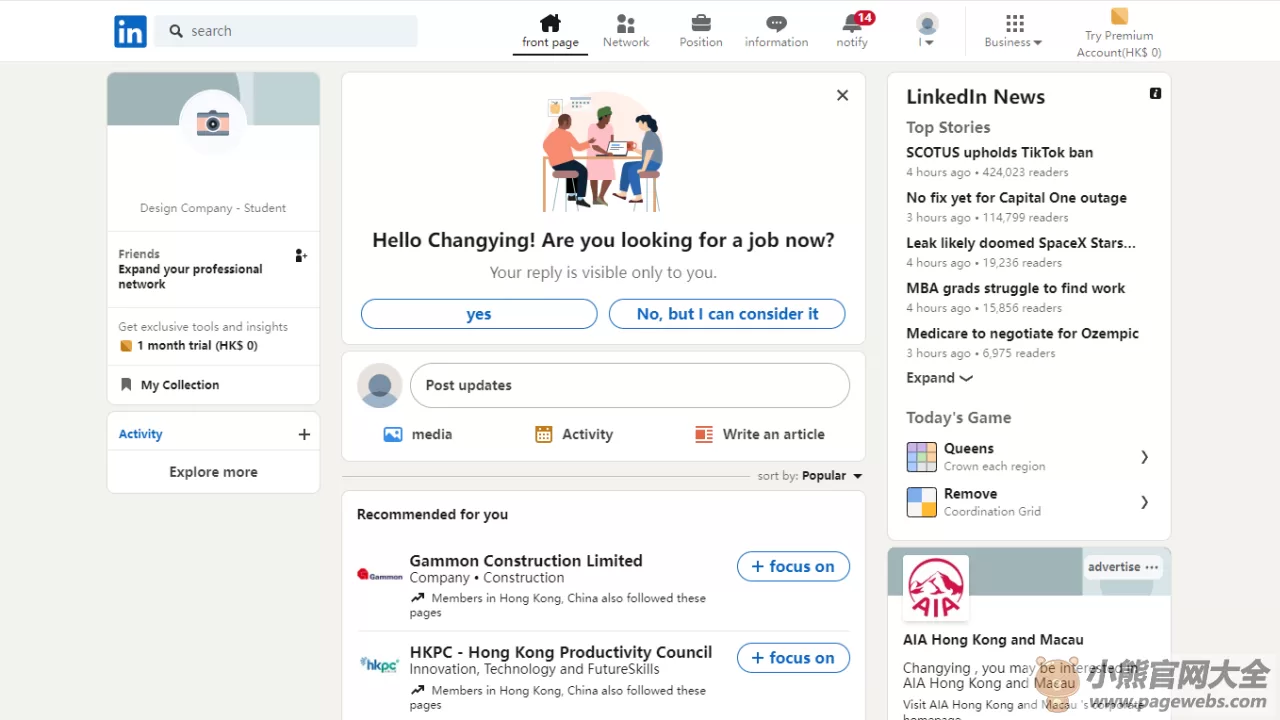
Task: Open the front page home icon
Action: pyautogui.click(x=550, y=23)
